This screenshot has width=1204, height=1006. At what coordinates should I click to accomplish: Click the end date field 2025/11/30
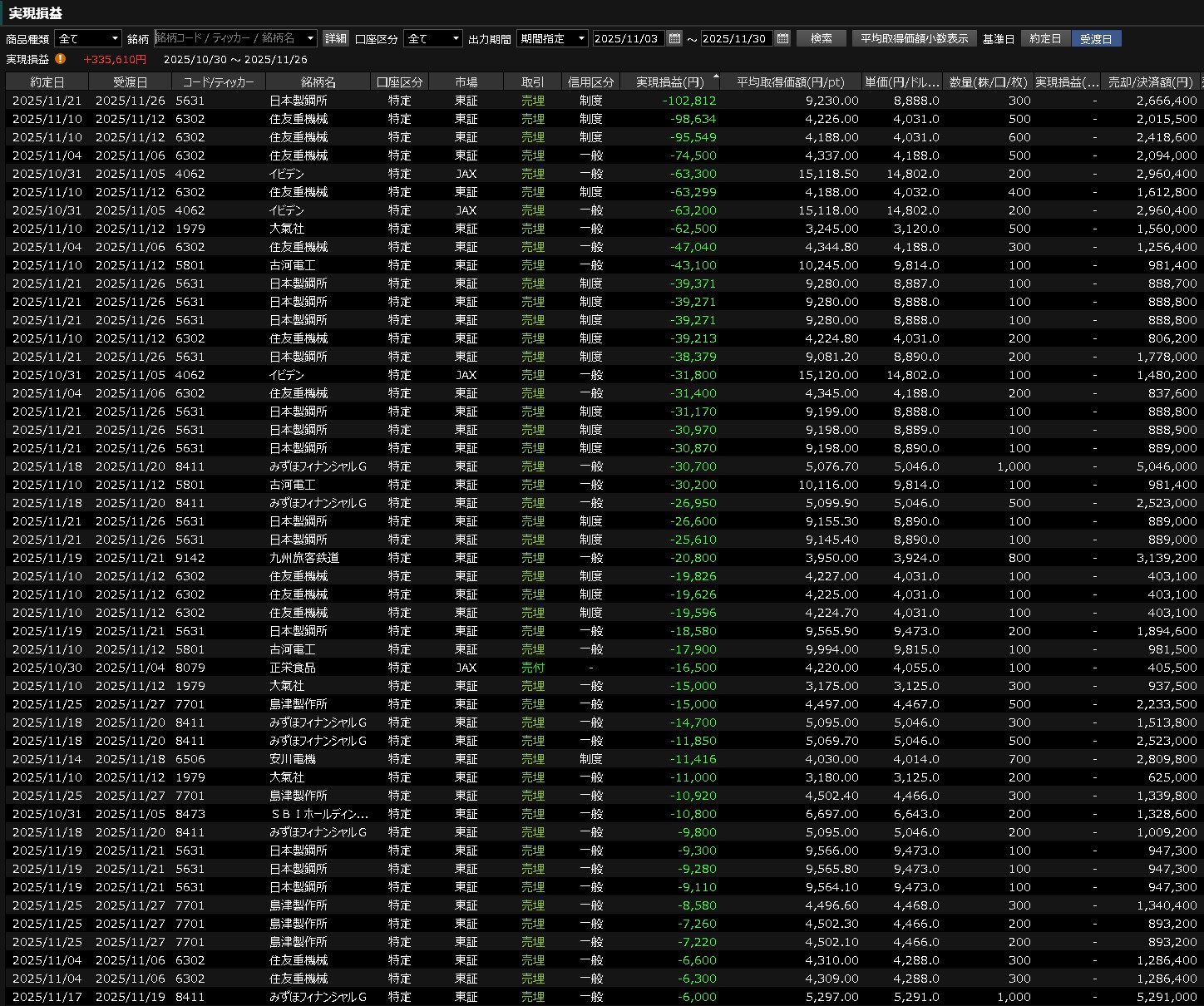click(737, 38)
